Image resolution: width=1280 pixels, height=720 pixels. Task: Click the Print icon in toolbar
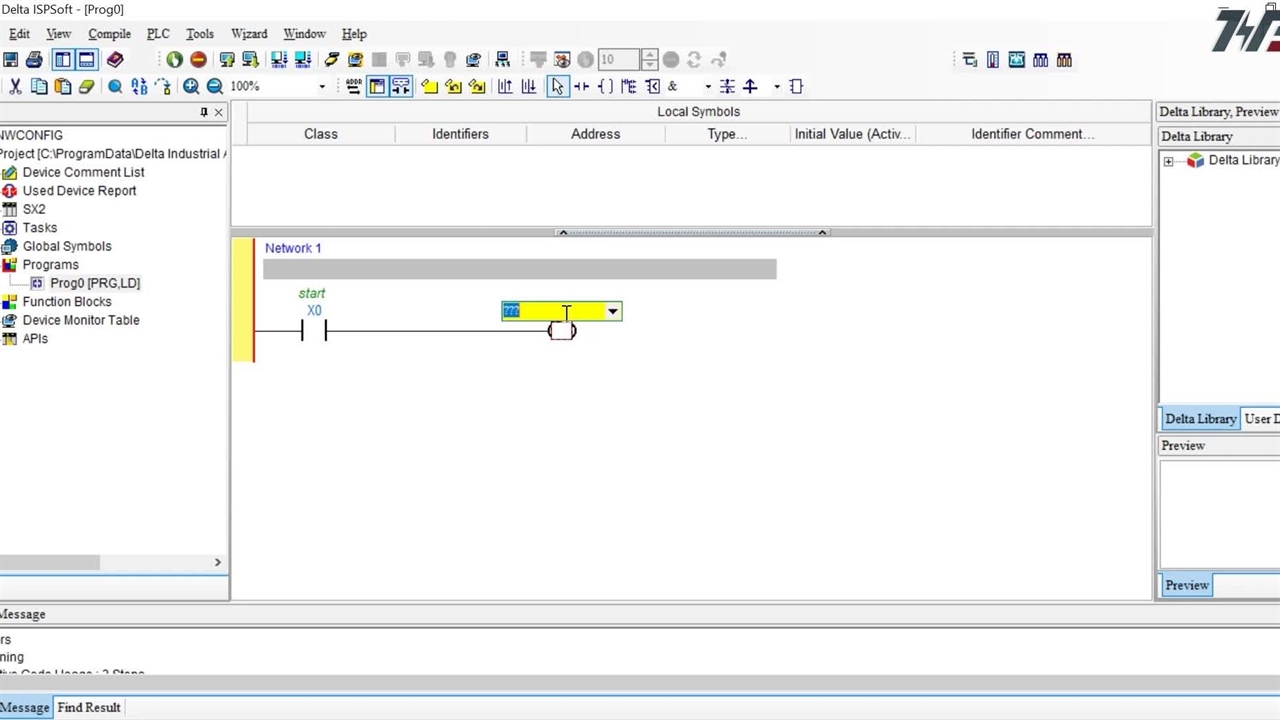click(x=34, y=60)
